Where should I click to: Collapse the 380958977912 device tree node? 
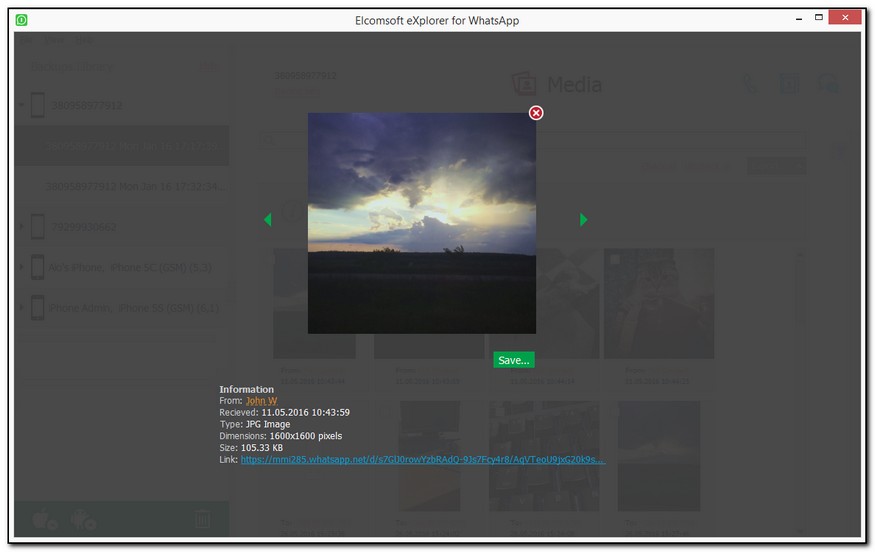tap(22, 105)
